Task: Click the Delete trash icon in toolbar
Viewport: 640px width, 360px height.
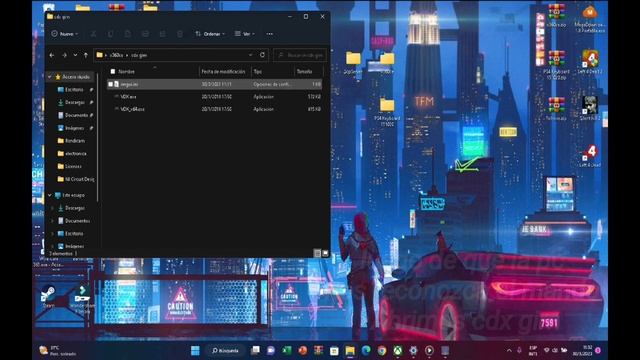Action: point(180,34)
